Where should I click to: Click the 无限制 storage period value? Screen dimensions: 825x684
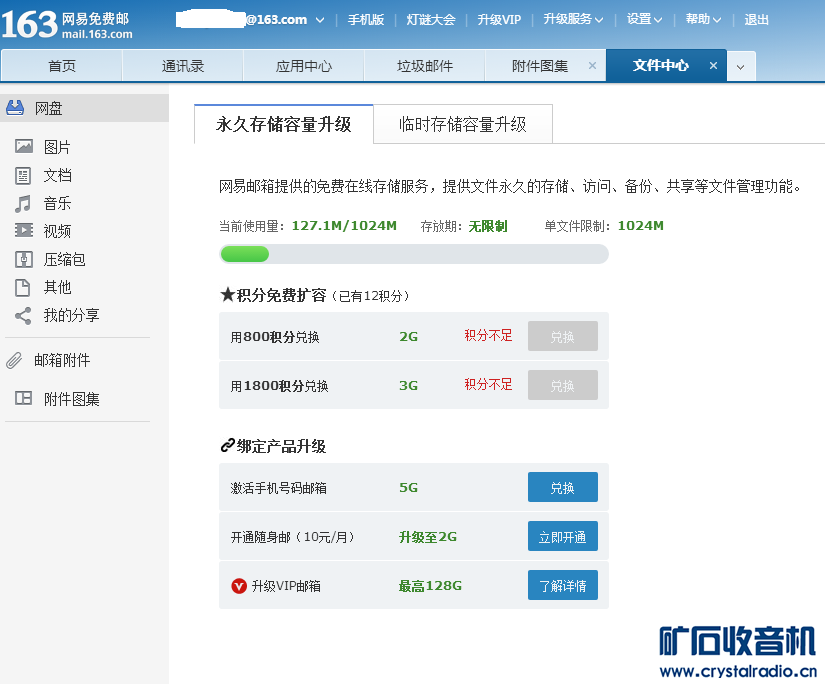(488, 226)
